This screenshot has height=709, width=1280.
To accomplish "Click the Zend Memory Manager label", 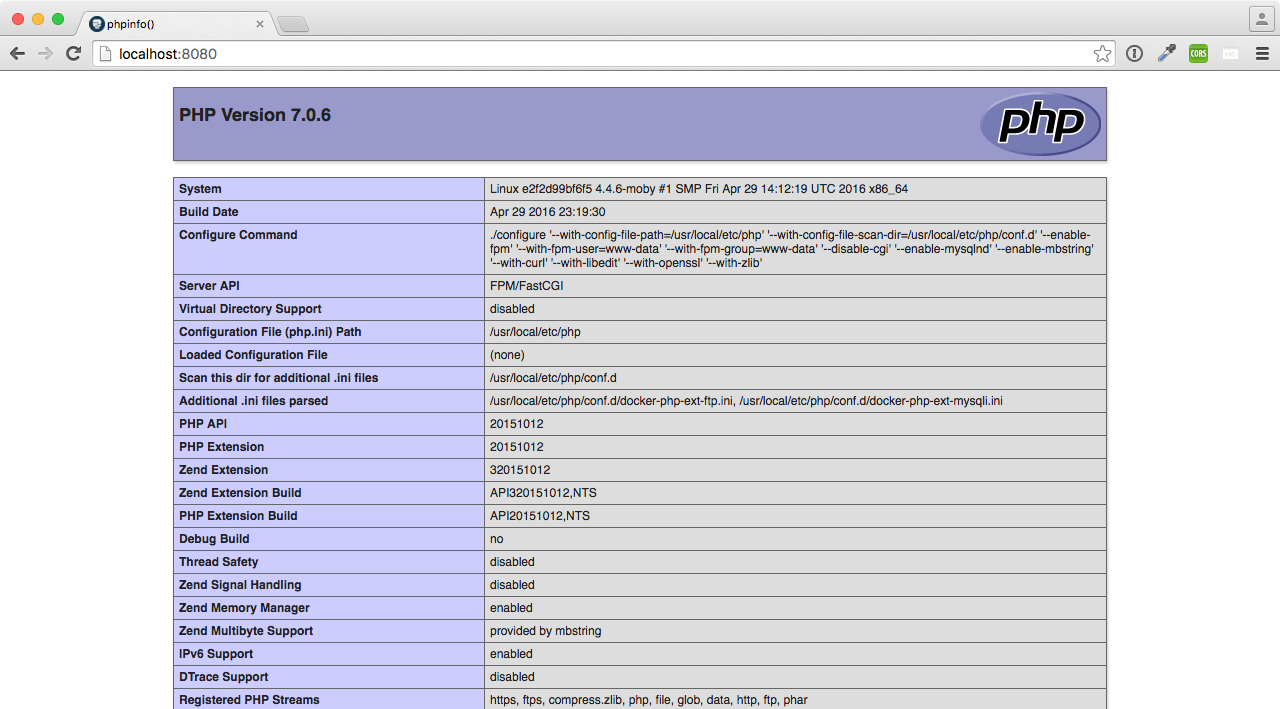I will pyautogui.click(x=244, y=608).
